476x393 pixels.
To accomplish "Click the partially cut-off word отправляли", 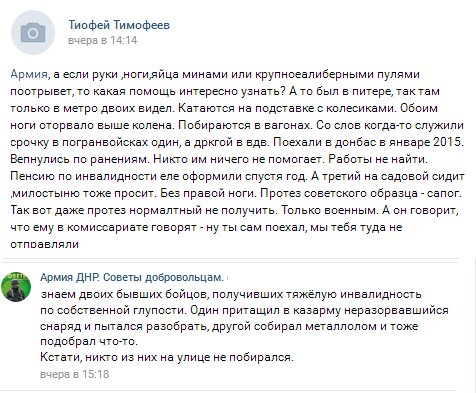I will coord(45,245).
